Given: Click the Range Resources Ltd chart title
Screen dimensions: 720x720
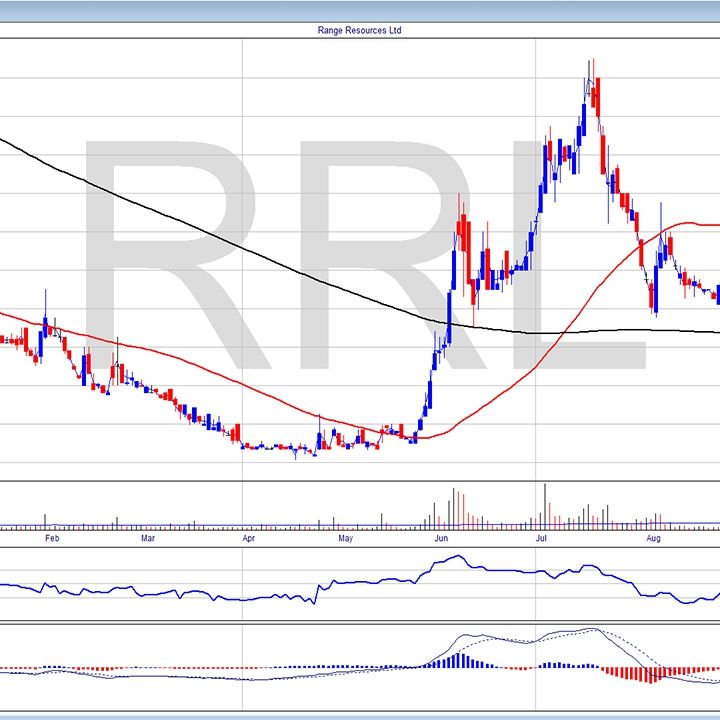Looking at the screenshot, I should [x=360, y=31].
